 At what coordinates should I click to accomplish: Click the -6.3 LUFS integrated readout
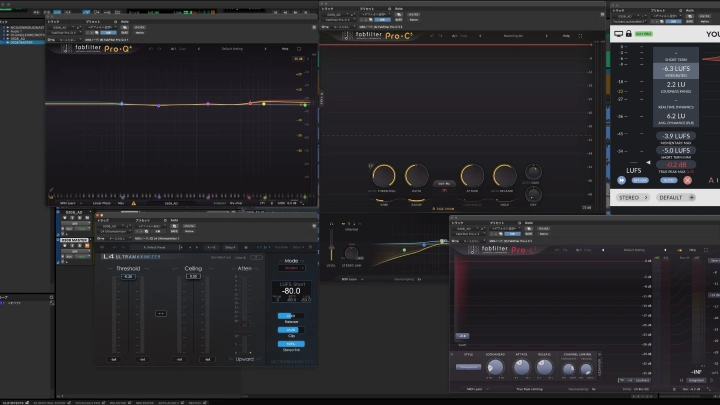coord(676,69)
